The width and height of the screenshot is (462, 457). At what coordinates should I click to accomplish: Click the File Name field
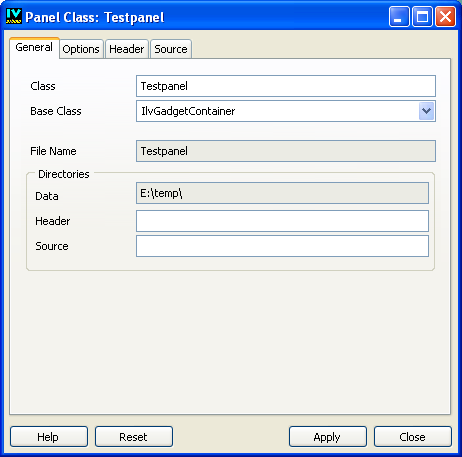(x=286, y=151)
